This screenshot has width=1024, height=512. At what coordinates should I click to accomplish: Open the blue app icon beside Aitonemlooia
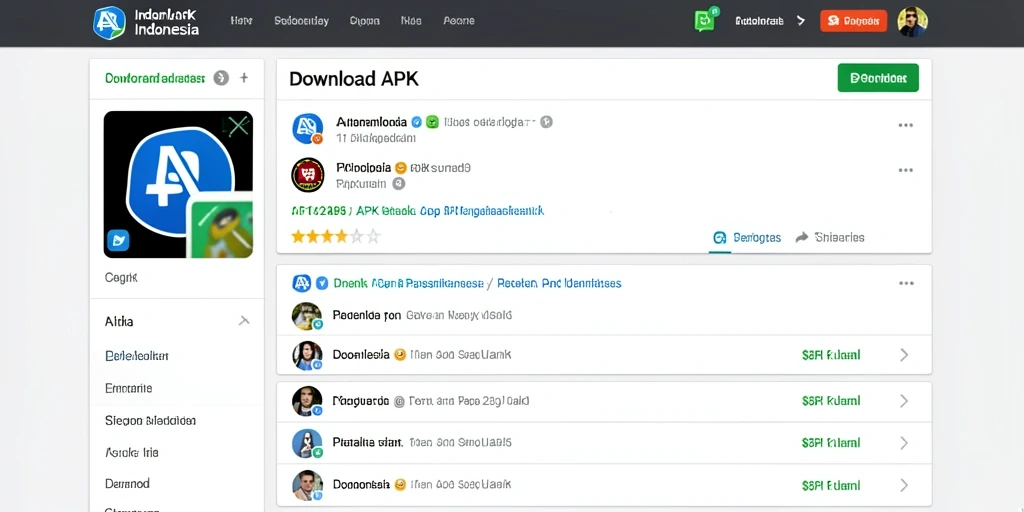(308, 128)
